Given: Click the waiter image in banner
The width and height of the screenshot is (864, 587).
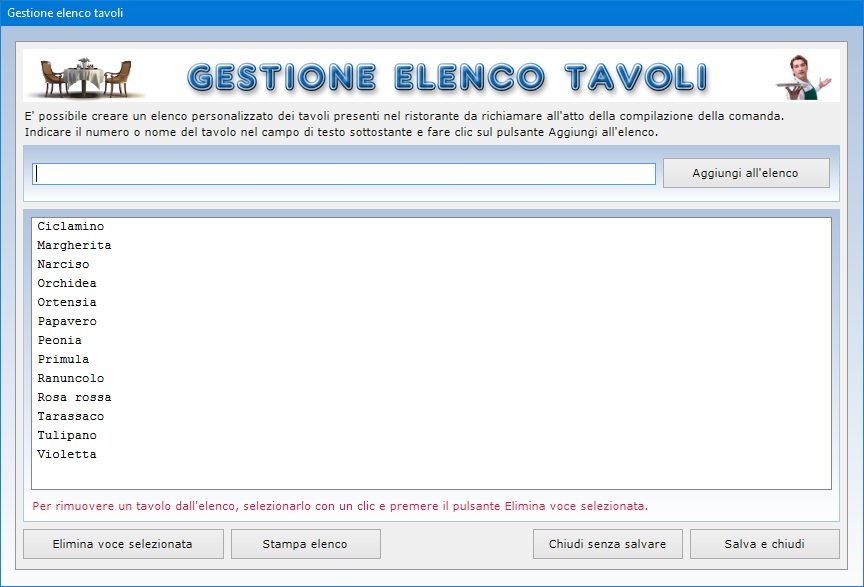Looking at the screenshot, I should coord(803,78).
